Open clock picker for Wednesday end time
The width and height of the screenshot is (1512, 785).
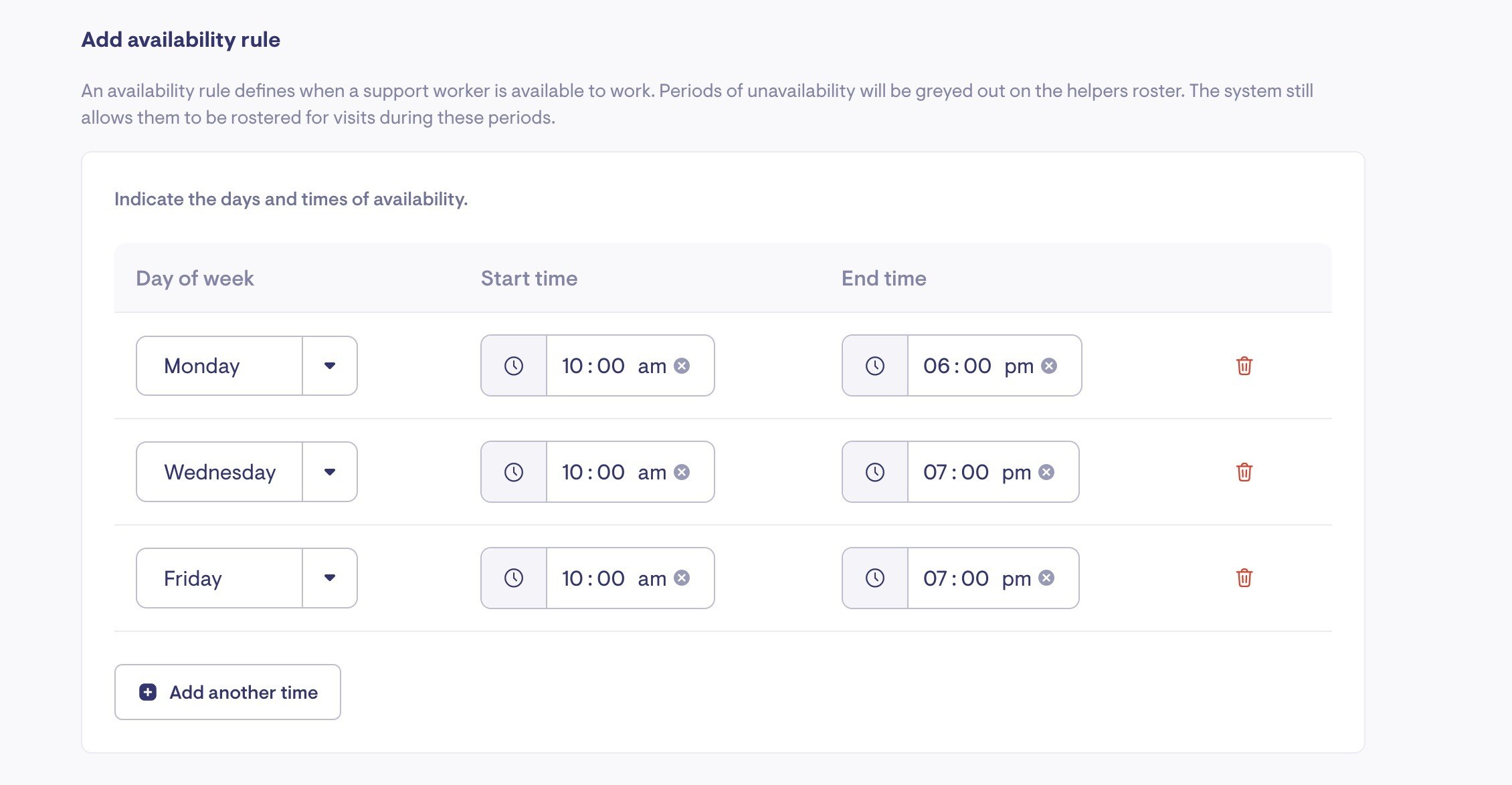coord(875,472)
